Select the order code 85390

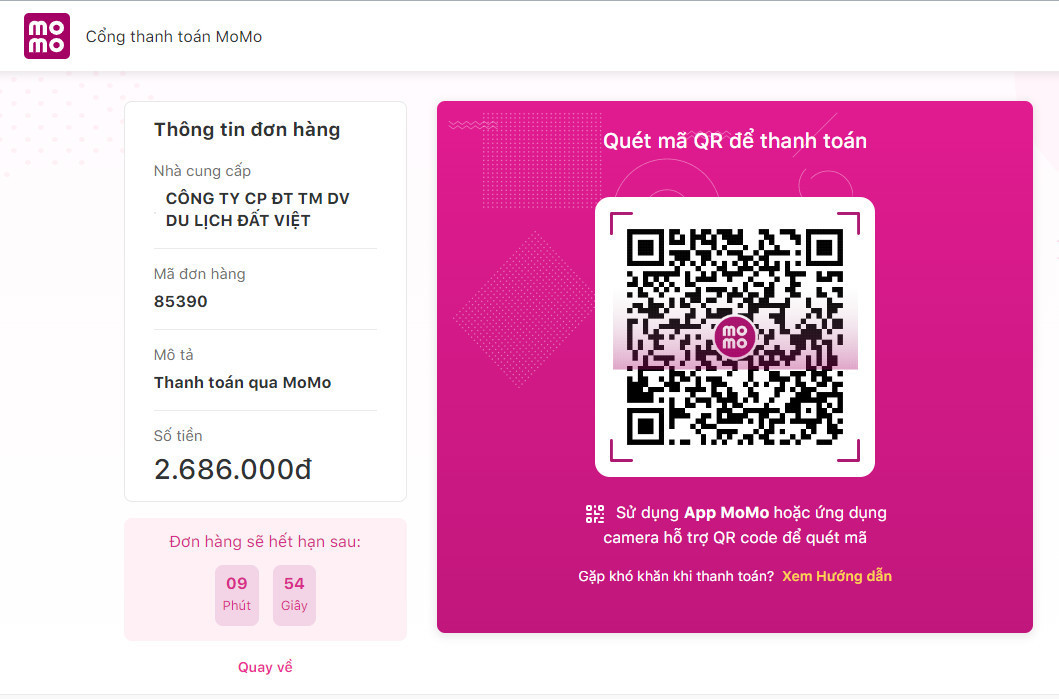click(180, 301)
